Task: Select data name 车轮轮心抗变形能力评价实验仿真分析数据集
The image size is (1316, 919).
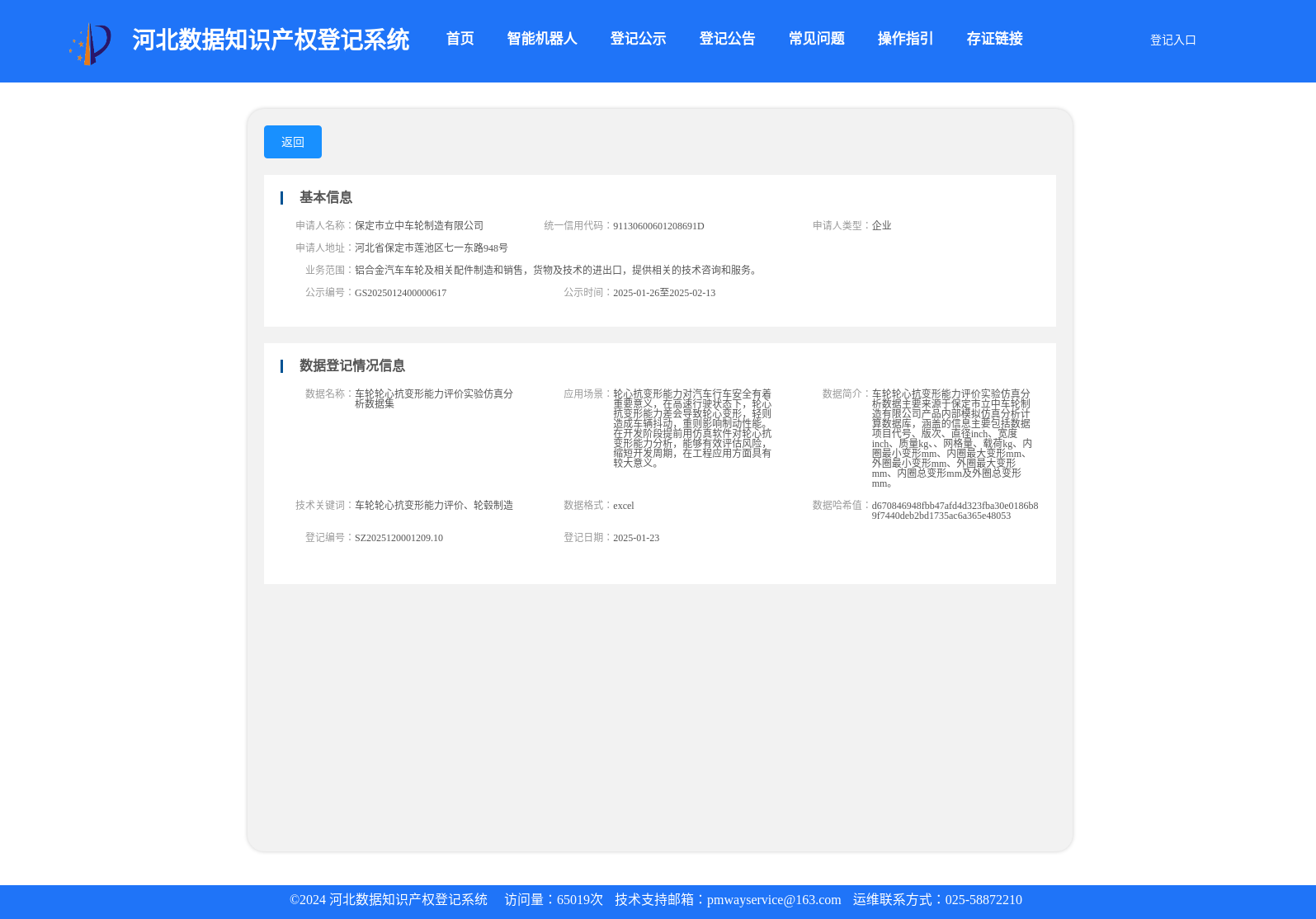Action: (x=434, y=398)
